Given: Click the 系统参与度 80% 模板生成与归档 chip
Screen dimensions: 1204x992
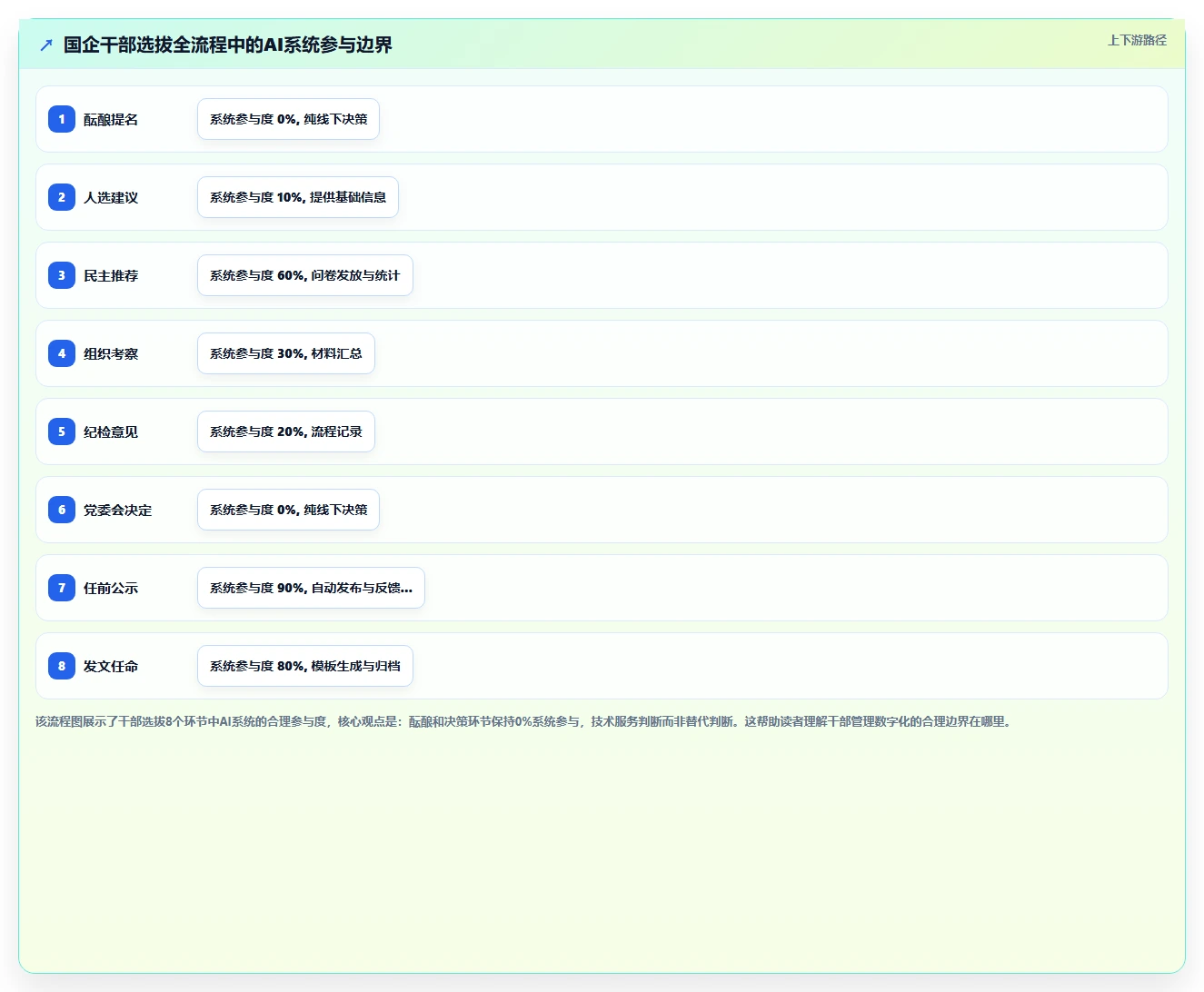Looking at the screenshot, I should coord(305,666).
